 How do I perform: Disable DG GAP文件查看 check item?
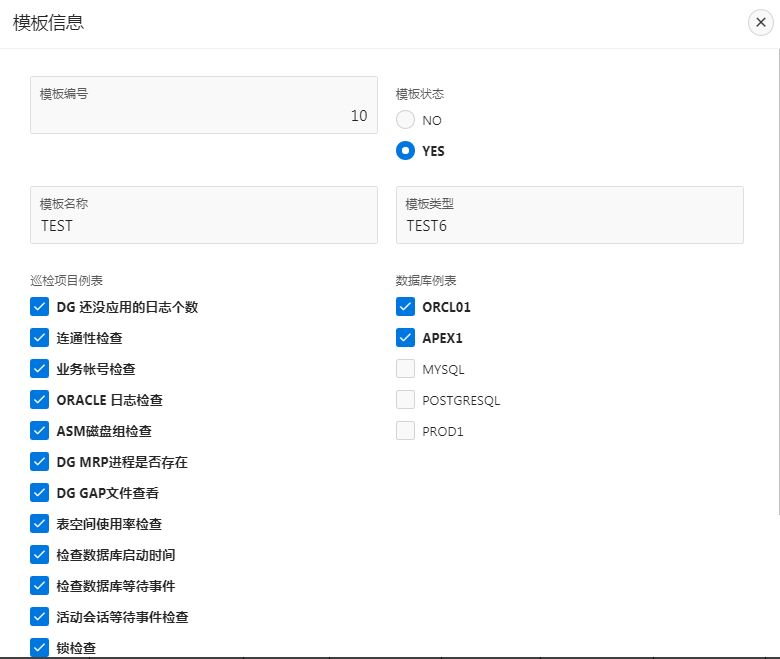coord(40,493)
